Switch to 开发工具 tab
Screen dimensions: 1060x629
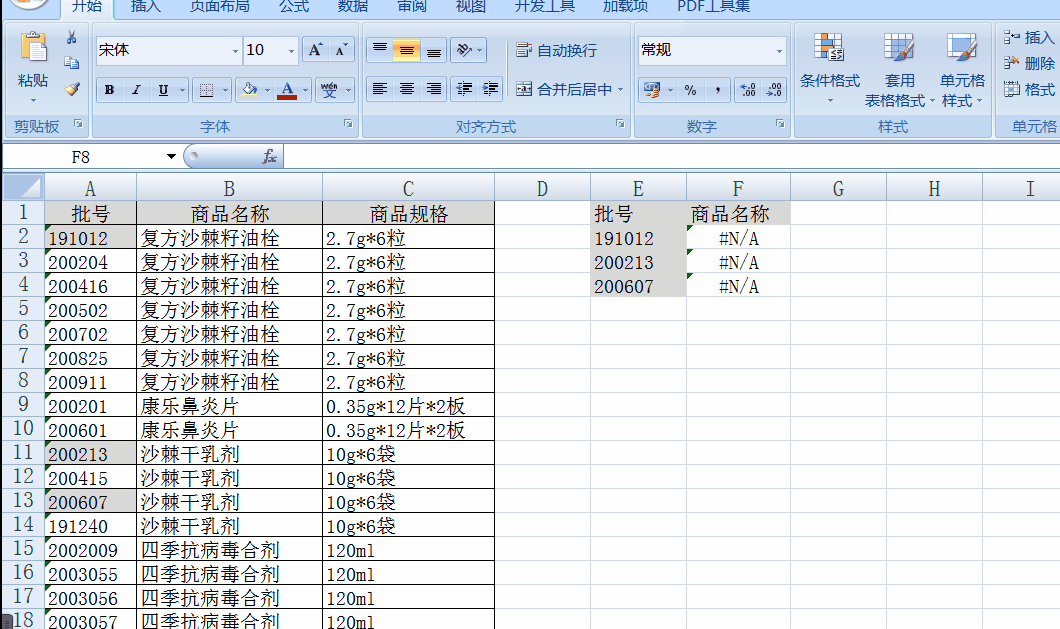coord(545,7)
